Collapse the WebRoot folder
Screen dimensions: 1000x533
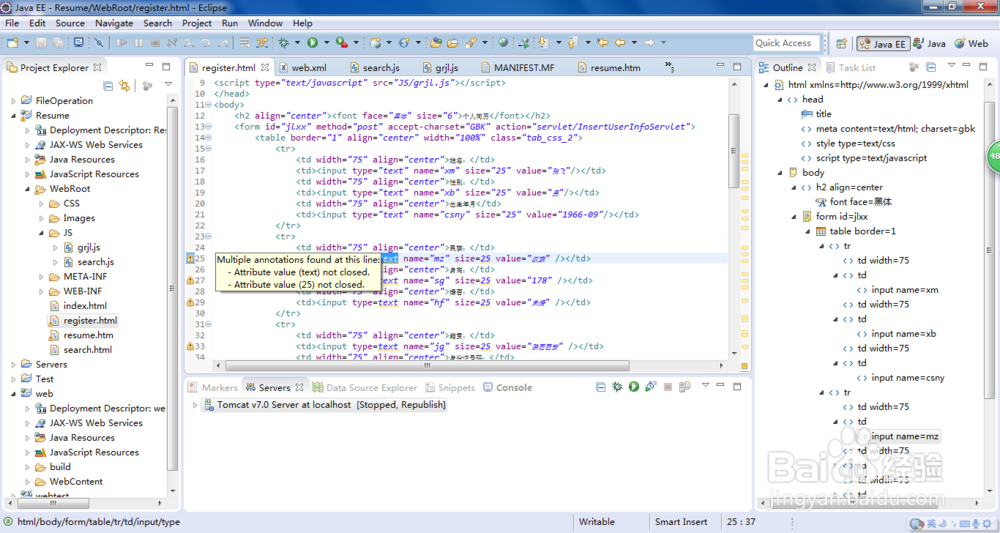[27, 189]
